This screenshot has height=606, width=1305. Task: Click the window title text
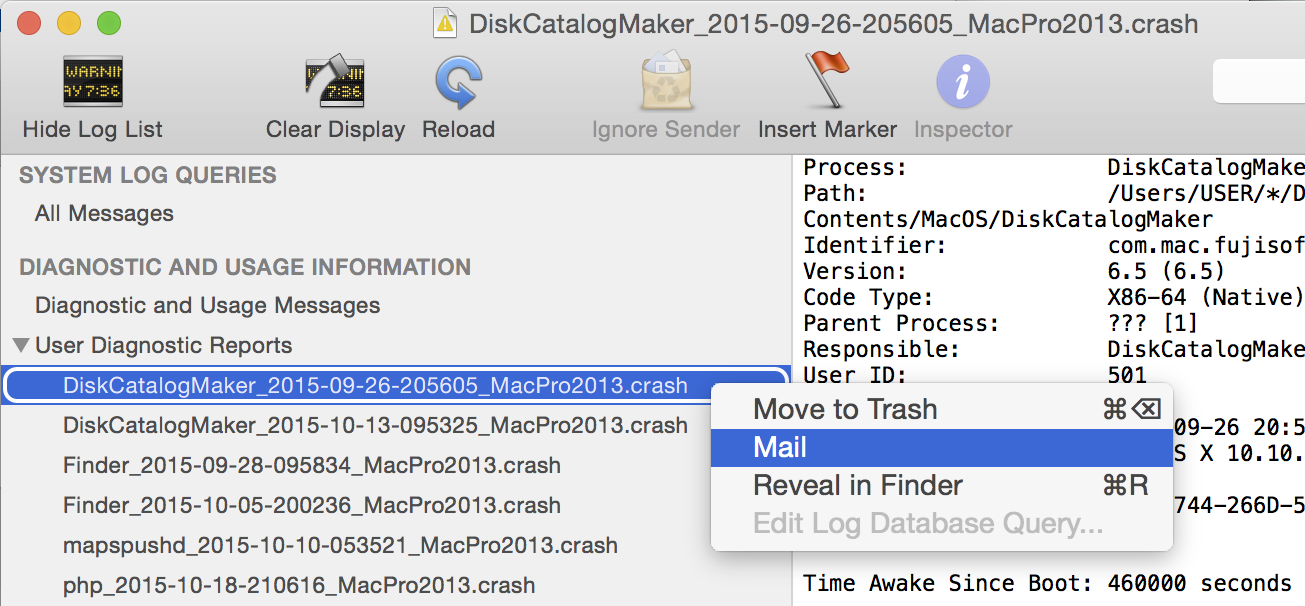(833, 24)
